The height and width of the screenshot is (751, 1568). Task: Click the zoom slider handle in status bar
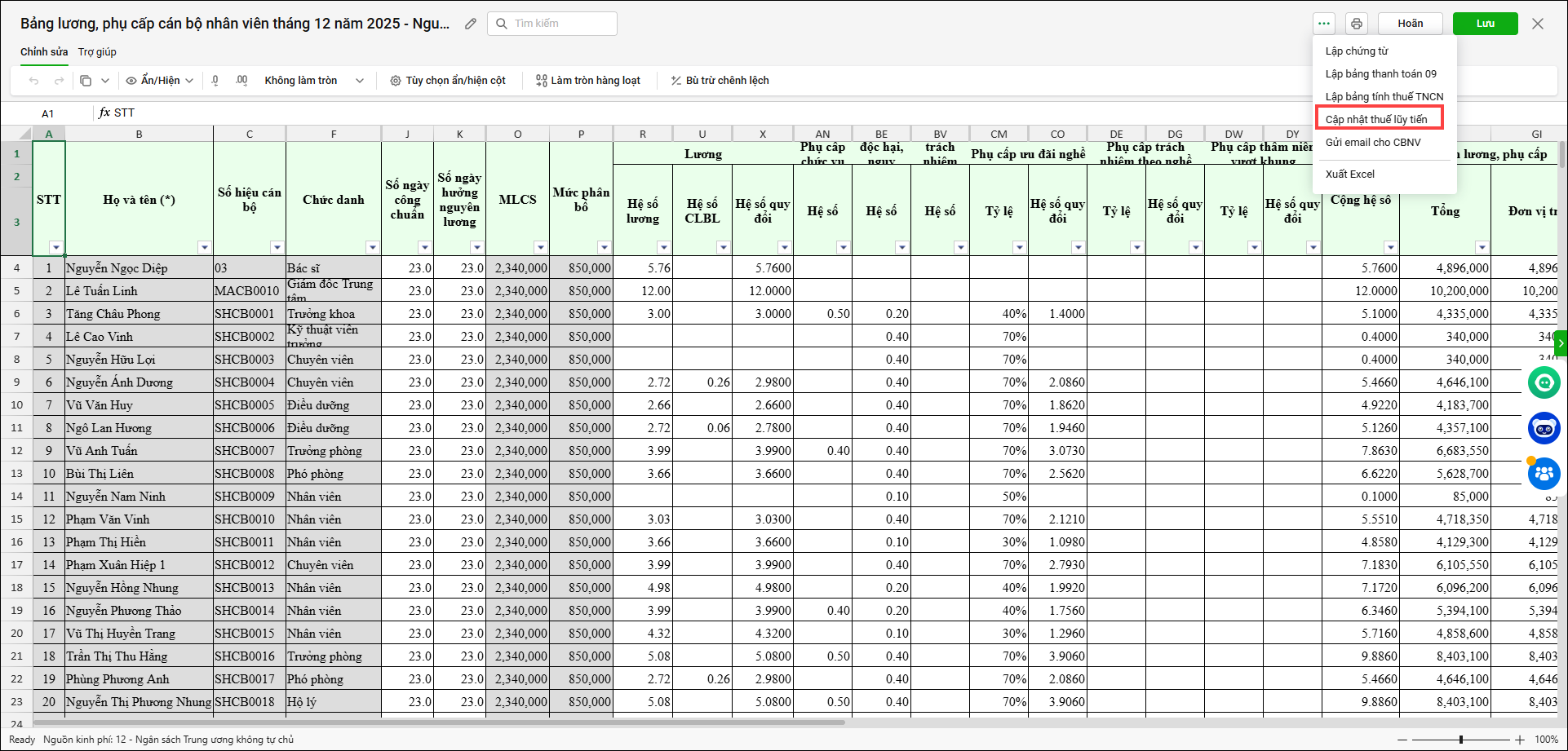[x=1460, y=740]
